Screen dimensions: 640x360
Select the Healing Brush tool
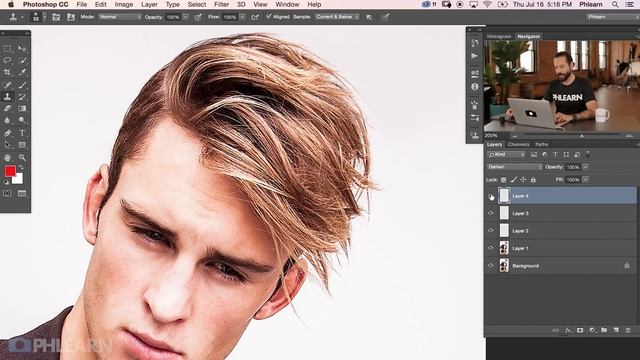pos(7,85)
